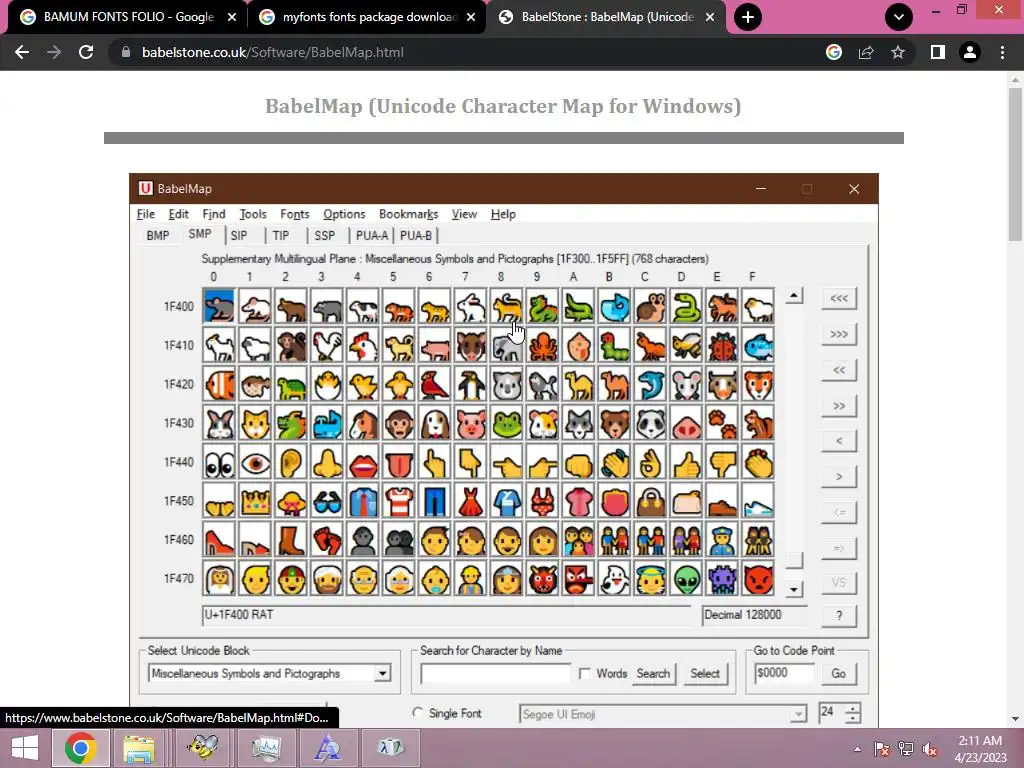Bookmark this page with the star icon
Image resolution: width=1024 pixels, height=768 pixels.
898,52
